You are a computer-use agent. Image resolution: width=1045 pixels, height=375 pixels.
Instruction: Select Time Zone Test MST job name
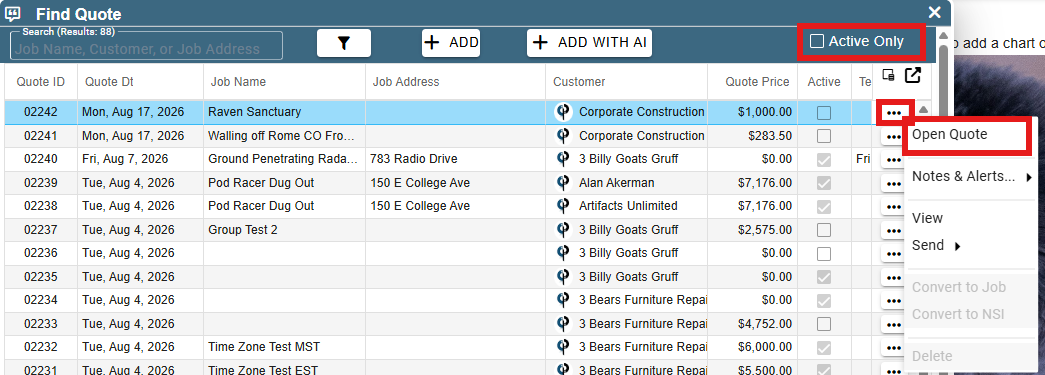[x=263, y=347]
